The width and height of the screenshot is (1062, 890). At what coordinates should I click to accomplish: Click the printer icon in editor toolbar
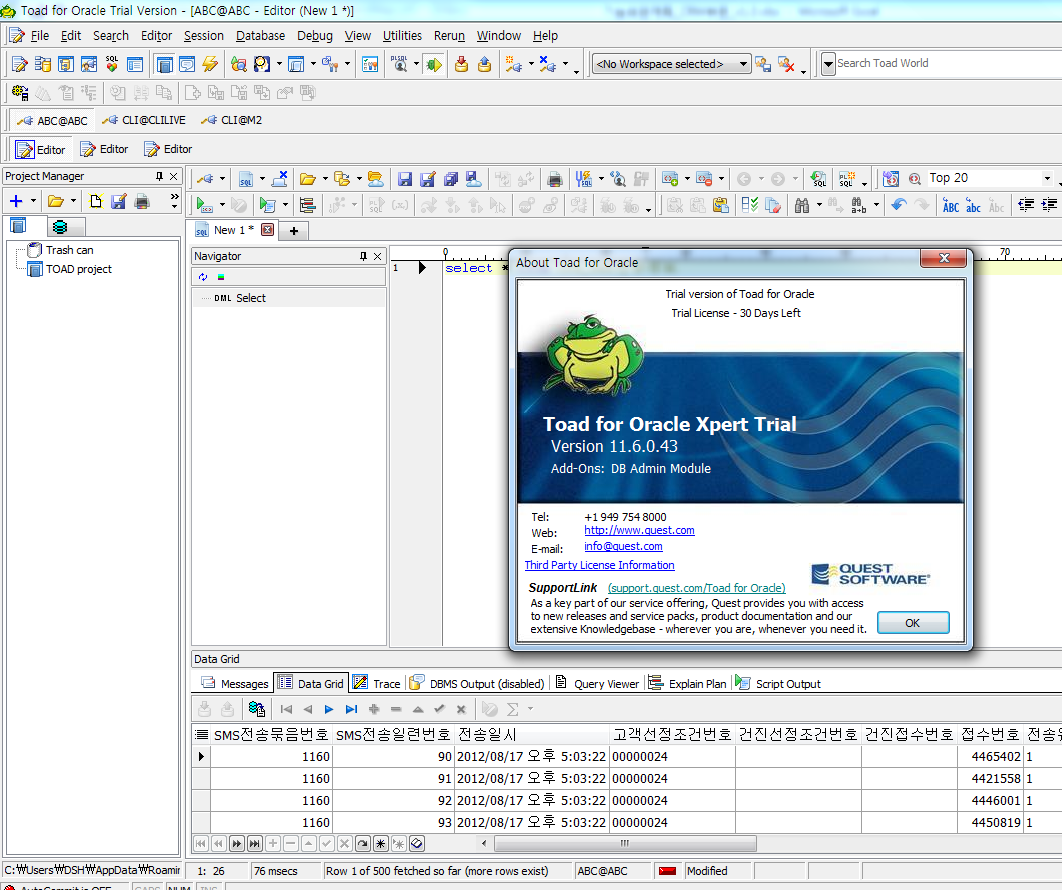click(x=555, y=179)
